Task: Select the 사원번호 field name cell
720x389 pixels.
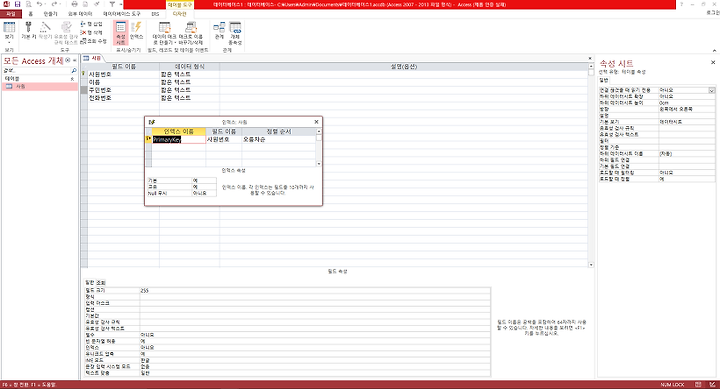Action: [124, 74]
